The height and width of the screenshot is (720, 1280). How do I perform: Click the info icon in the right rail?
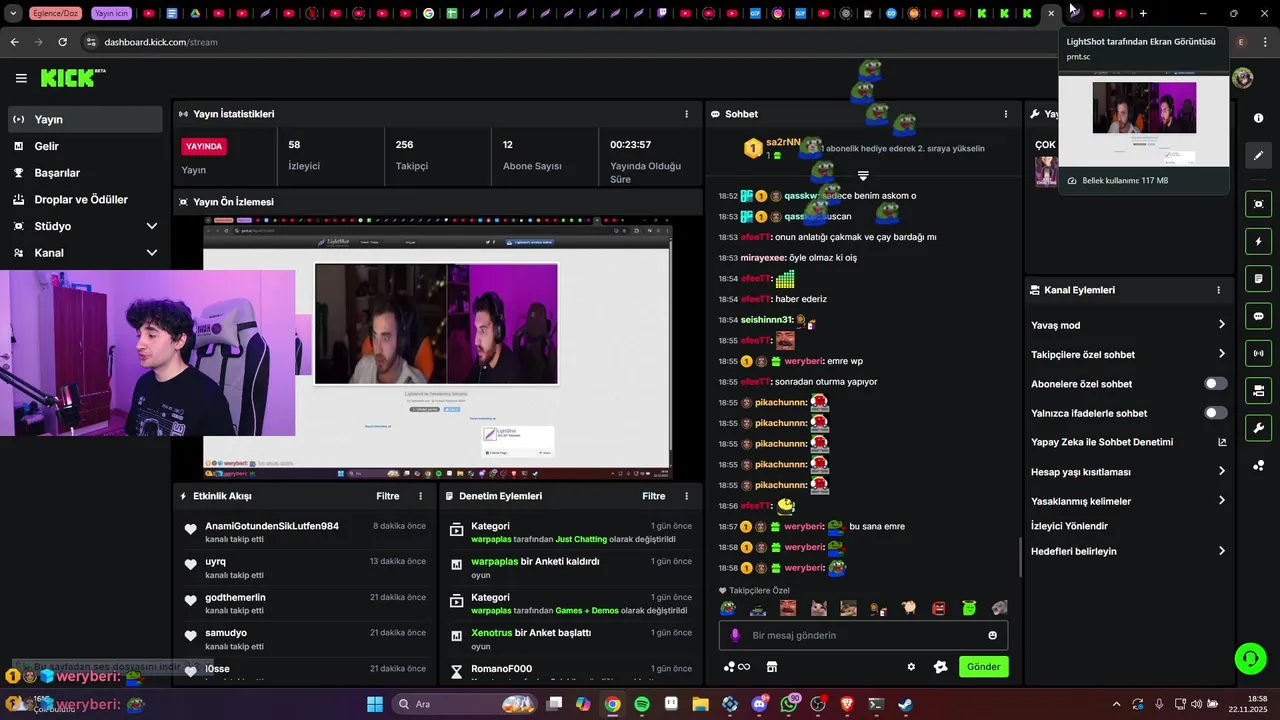click(1258, 118)
